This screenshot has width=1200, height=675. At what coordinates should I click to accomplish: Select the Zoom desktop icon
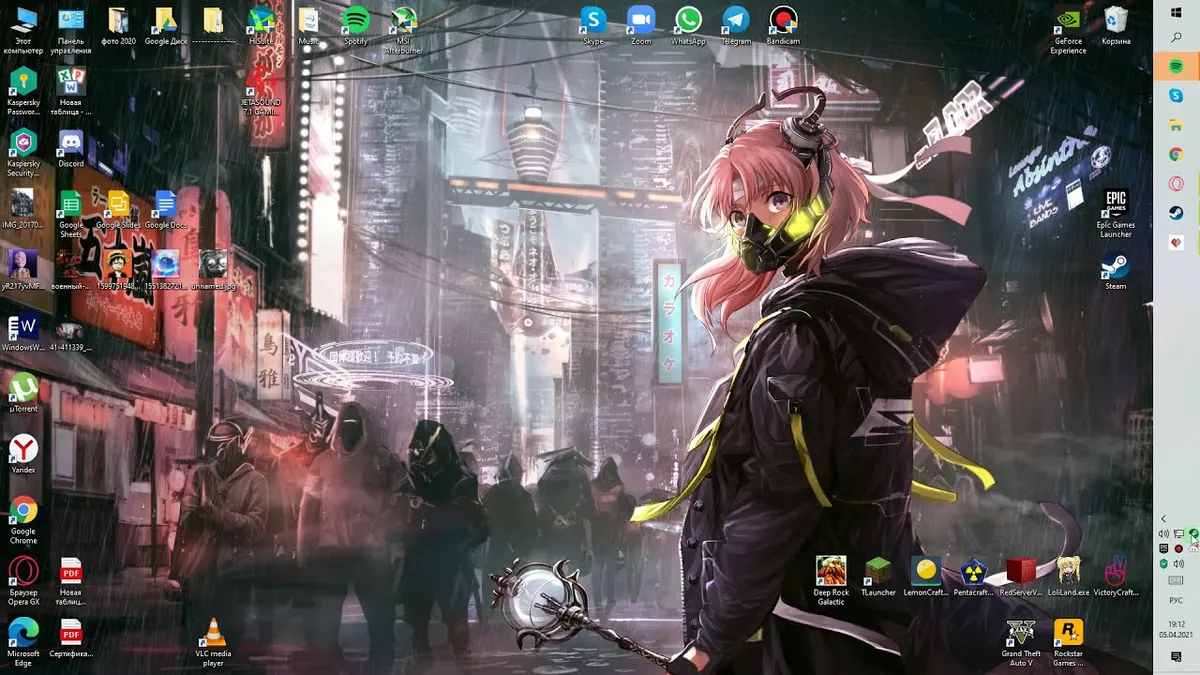[x=641, y=26]
